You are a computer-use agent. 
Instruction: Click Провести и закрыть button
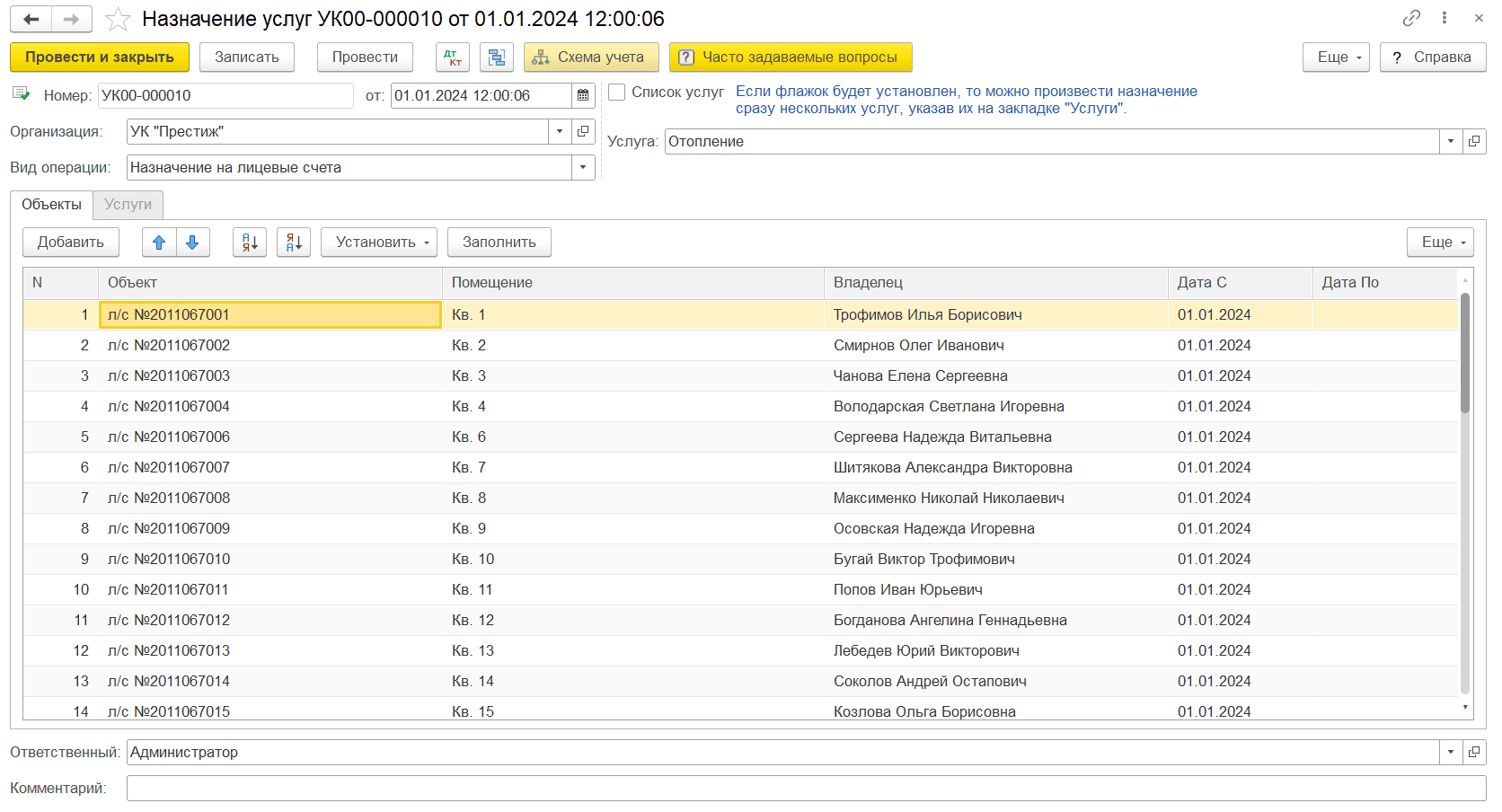(x=100, y=57)
